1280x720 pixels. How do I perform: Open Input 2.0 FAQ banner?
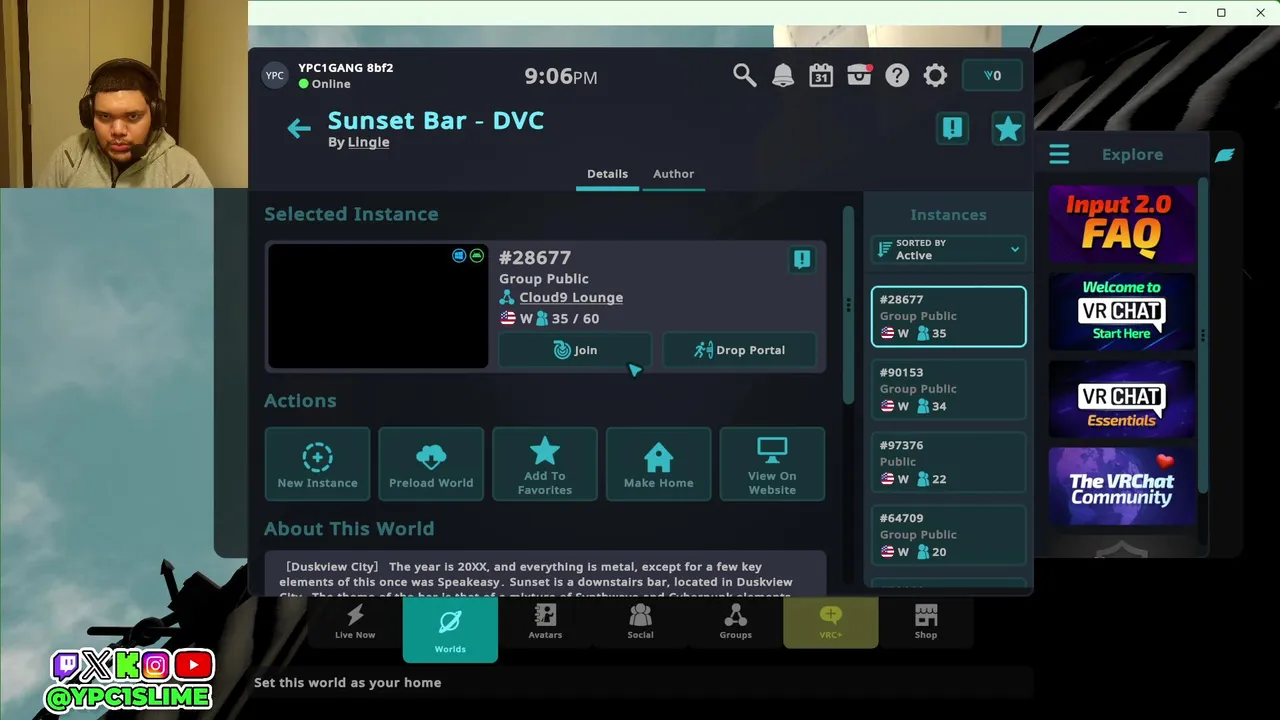pos(1121,224)
